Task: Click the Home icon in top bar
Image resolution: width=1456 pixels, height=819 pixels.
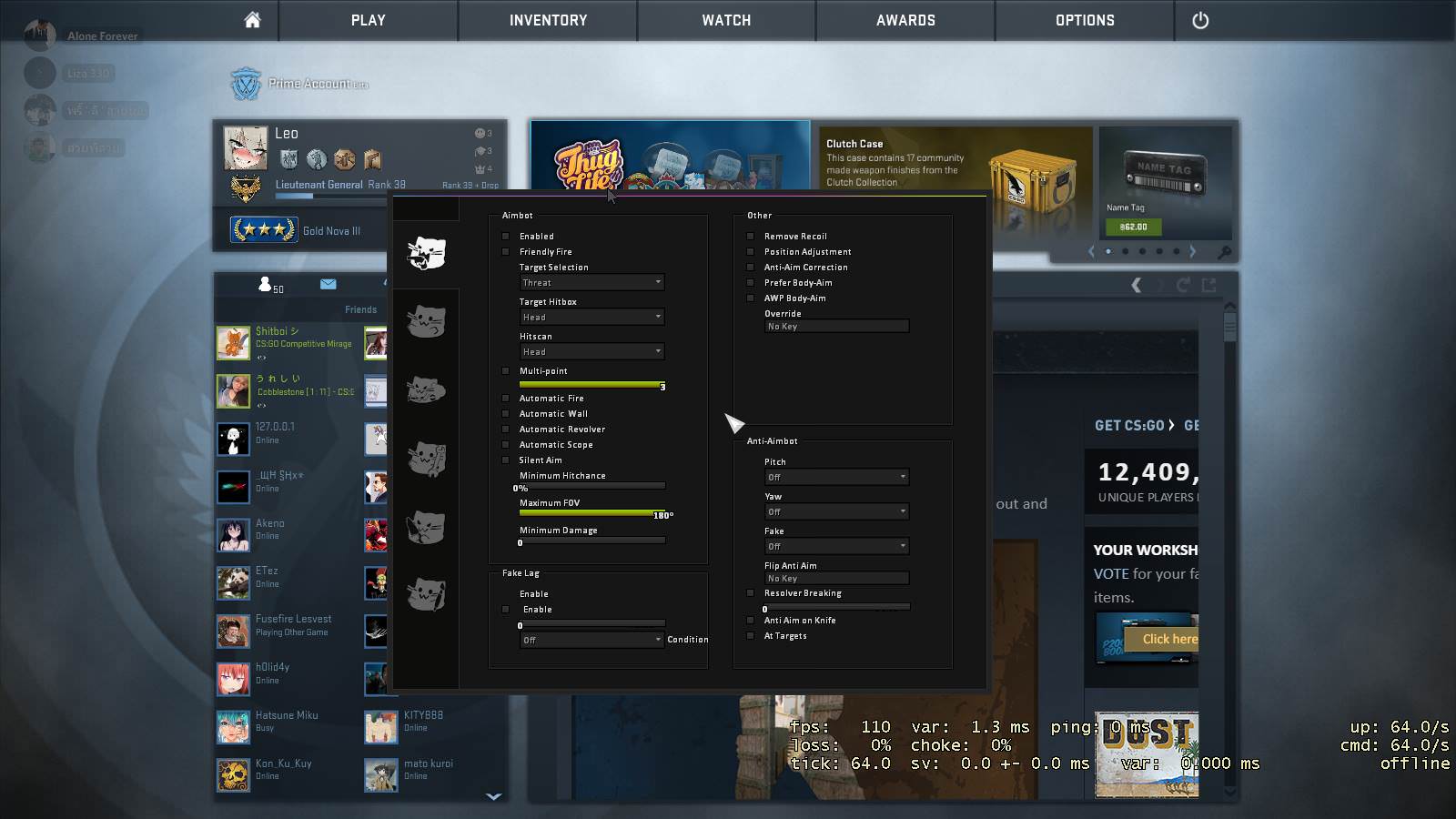Action: click(252, 20)
